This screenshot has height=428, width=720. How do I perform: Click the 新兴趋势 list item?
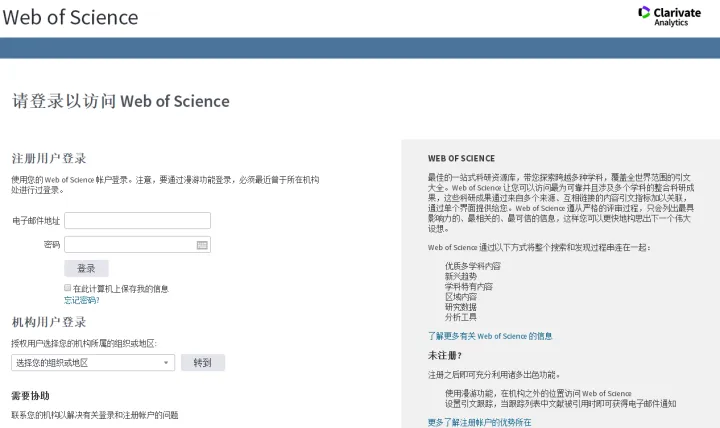461,276
